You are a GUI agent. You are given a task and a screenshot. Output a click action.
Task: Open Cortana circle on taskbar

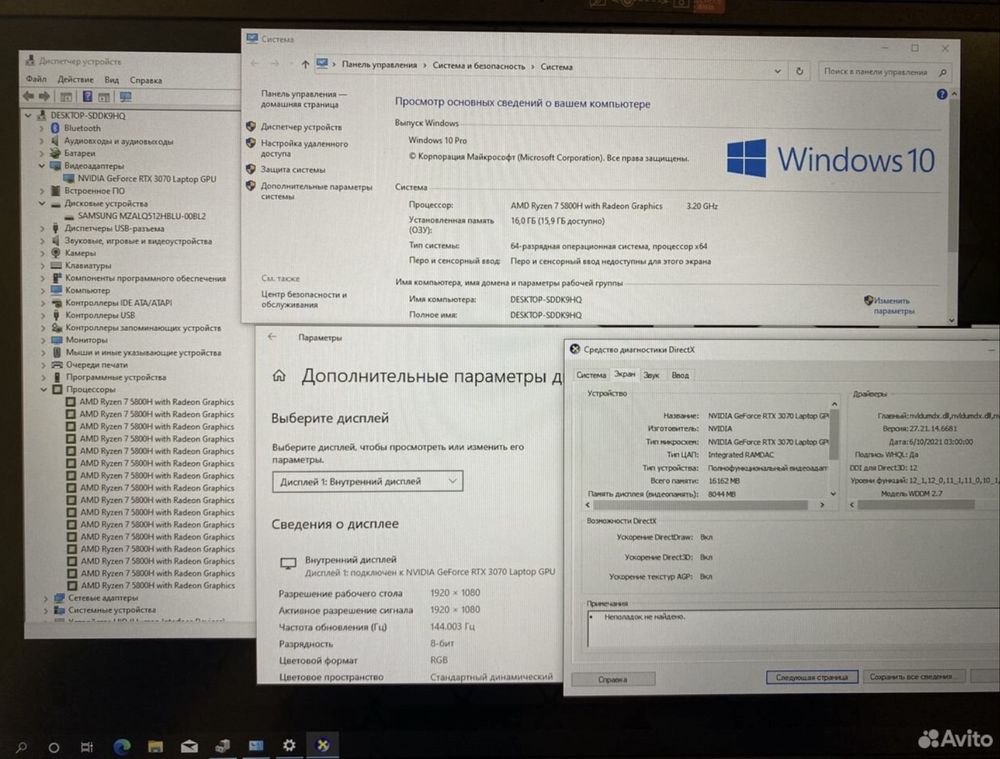pyautogui.click(x=54, y=747)
